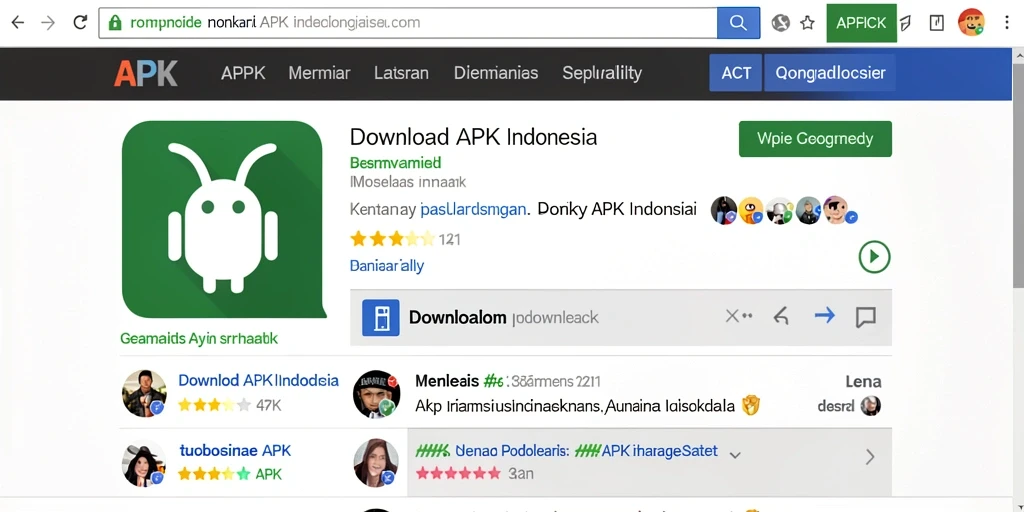Click the square extension icon in the toolbar
This screenshot has height=512, width=1024.
[x=936, y=23]
